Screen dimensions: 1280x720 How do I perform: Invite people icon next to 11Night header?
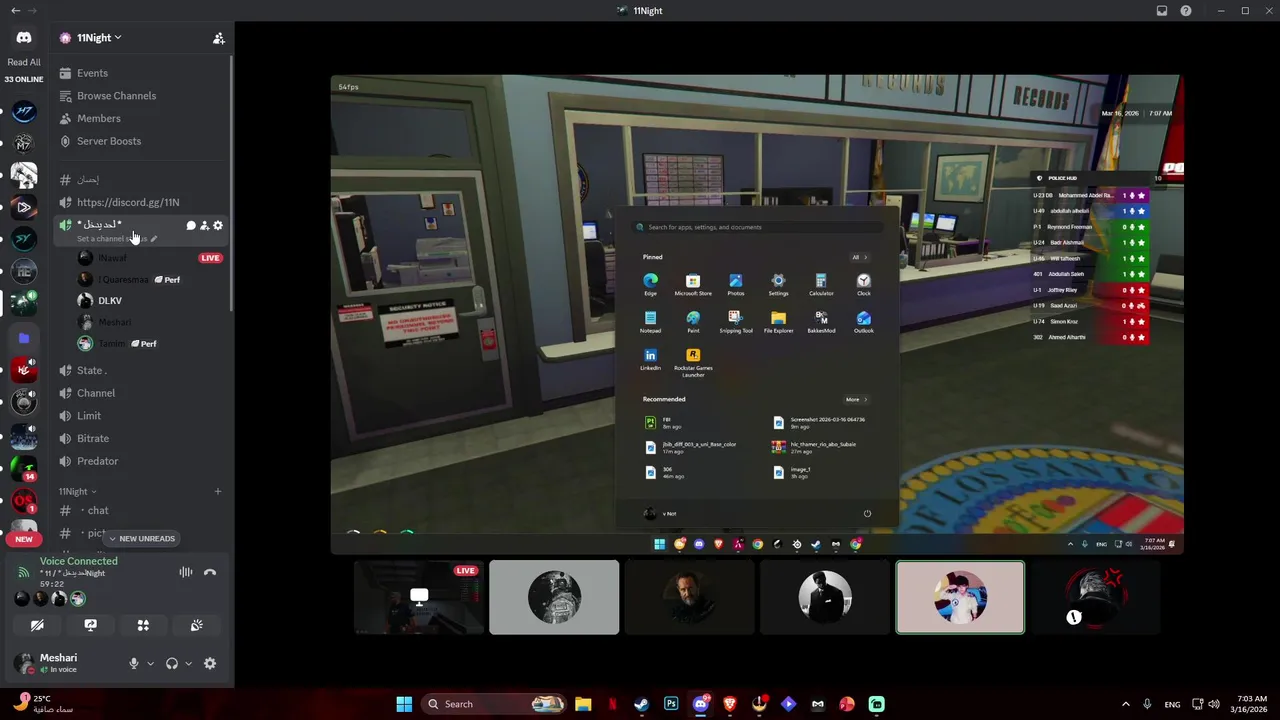click(218, 38)
